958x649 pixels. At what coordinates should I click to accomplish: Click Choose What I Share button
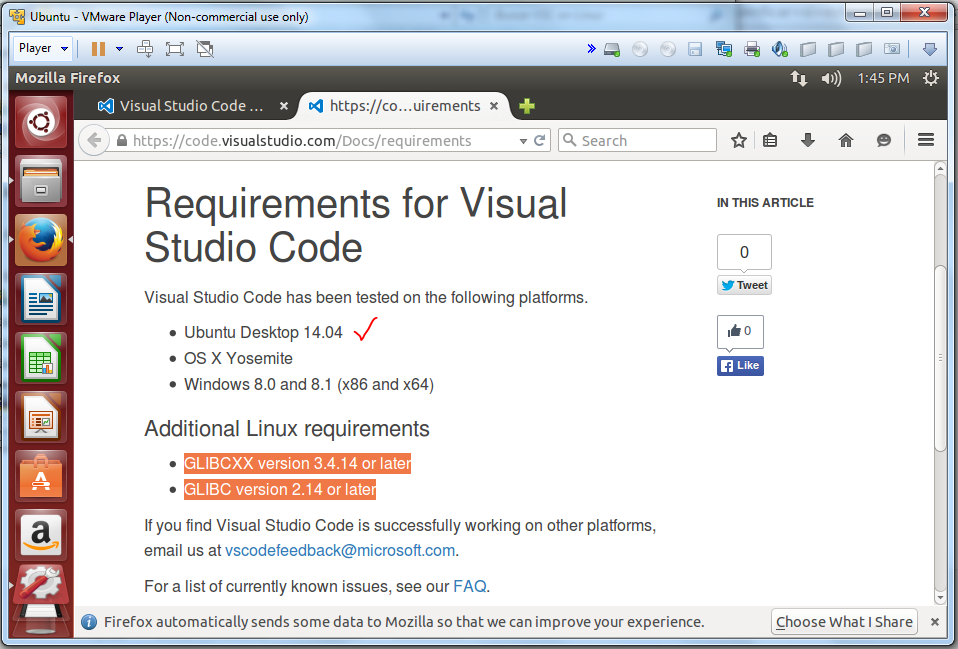[x=844, y=622]
